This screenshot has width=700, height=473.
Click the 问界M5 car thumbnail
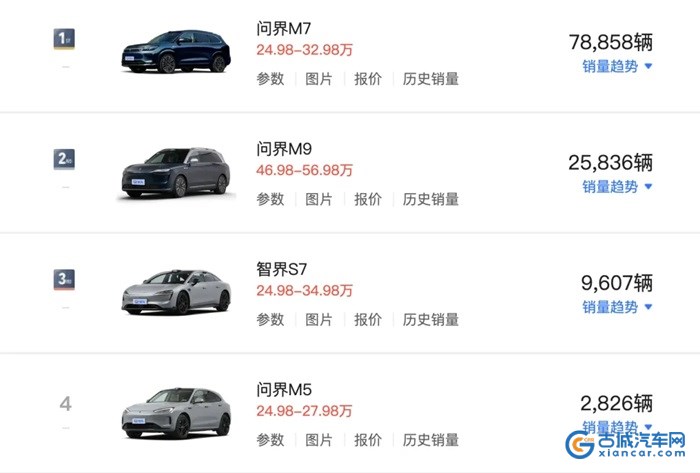pos(176,411)
